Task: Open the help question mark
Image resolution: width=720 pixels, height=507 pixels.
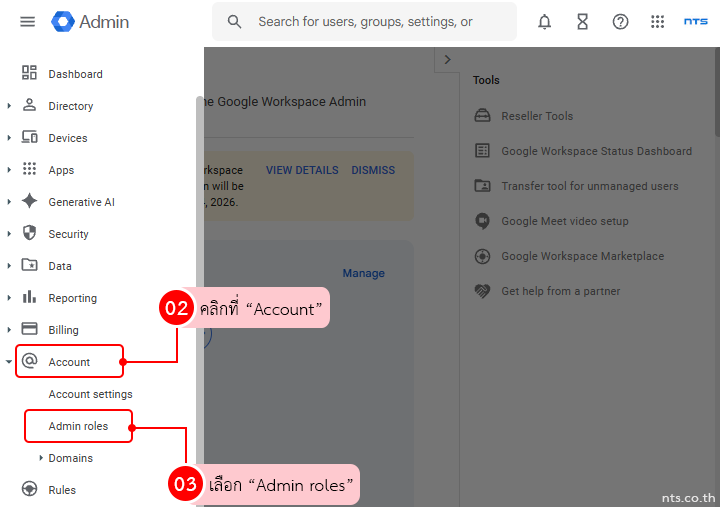Action: [620, 22]
